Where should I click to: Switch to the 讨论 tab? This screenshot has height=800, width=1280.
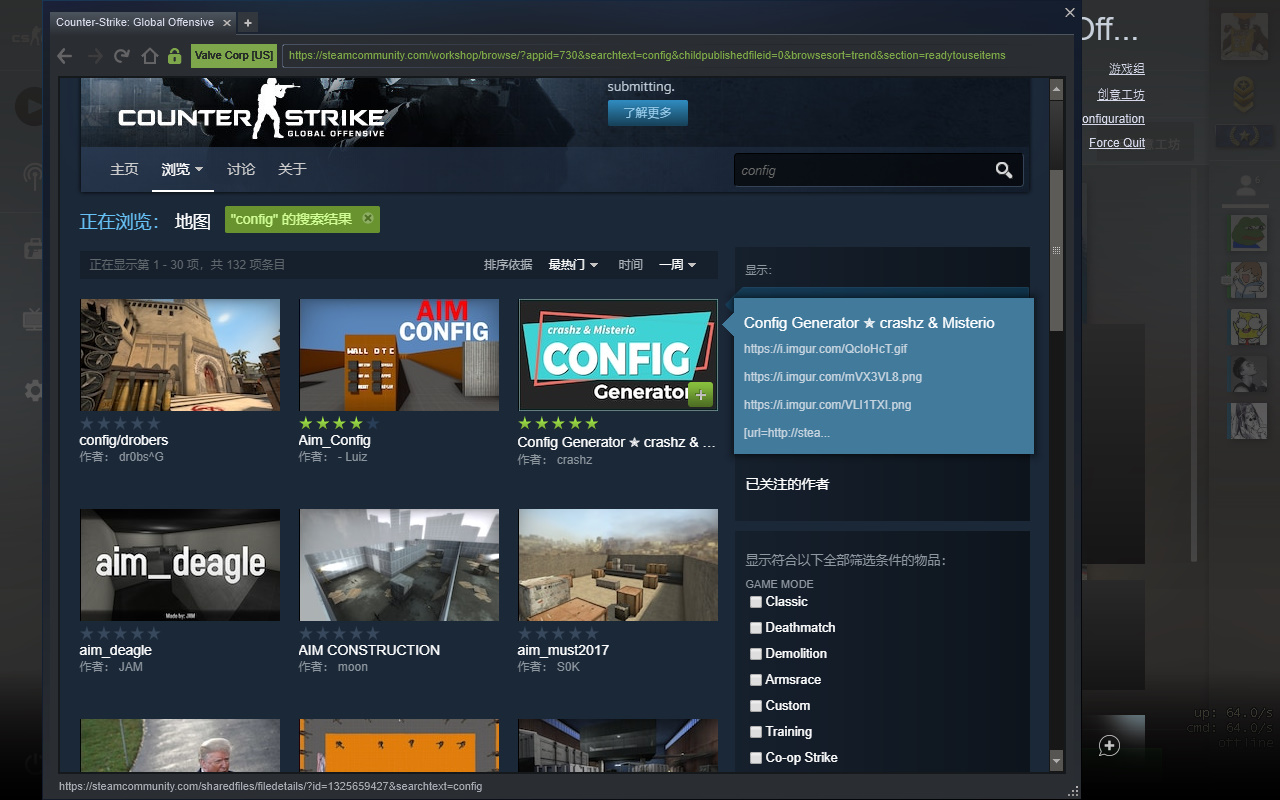(241, 169)
